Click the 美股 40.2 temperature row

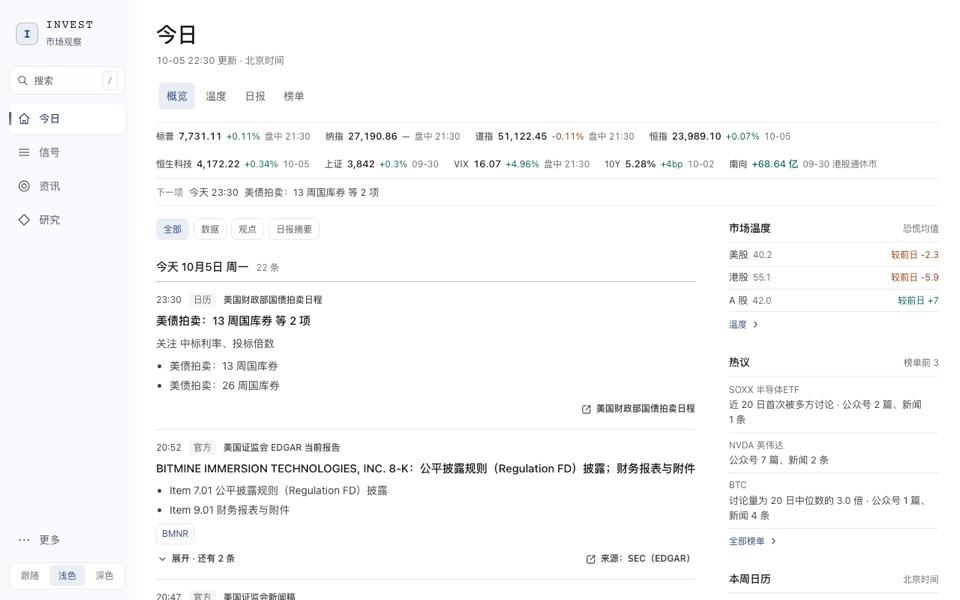833,255
